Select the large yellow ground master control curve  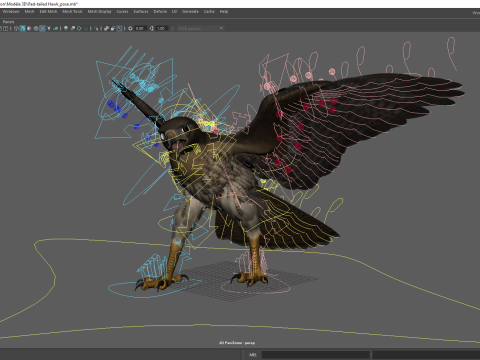pyautogui.click(x=240, y=290)
